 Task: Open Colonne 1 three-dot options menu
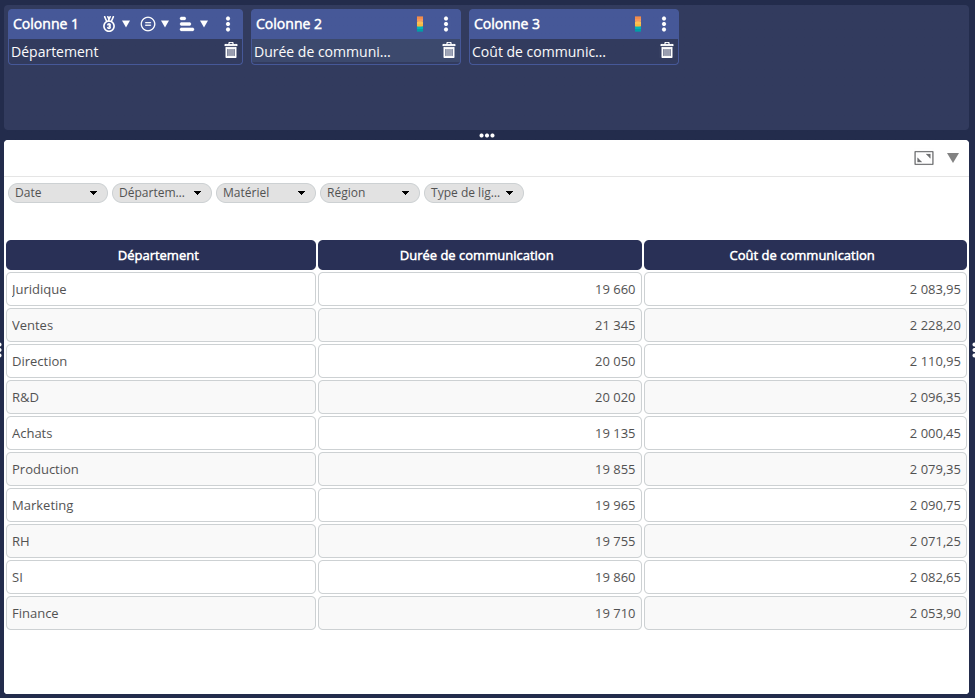click(x=228, y=24)
